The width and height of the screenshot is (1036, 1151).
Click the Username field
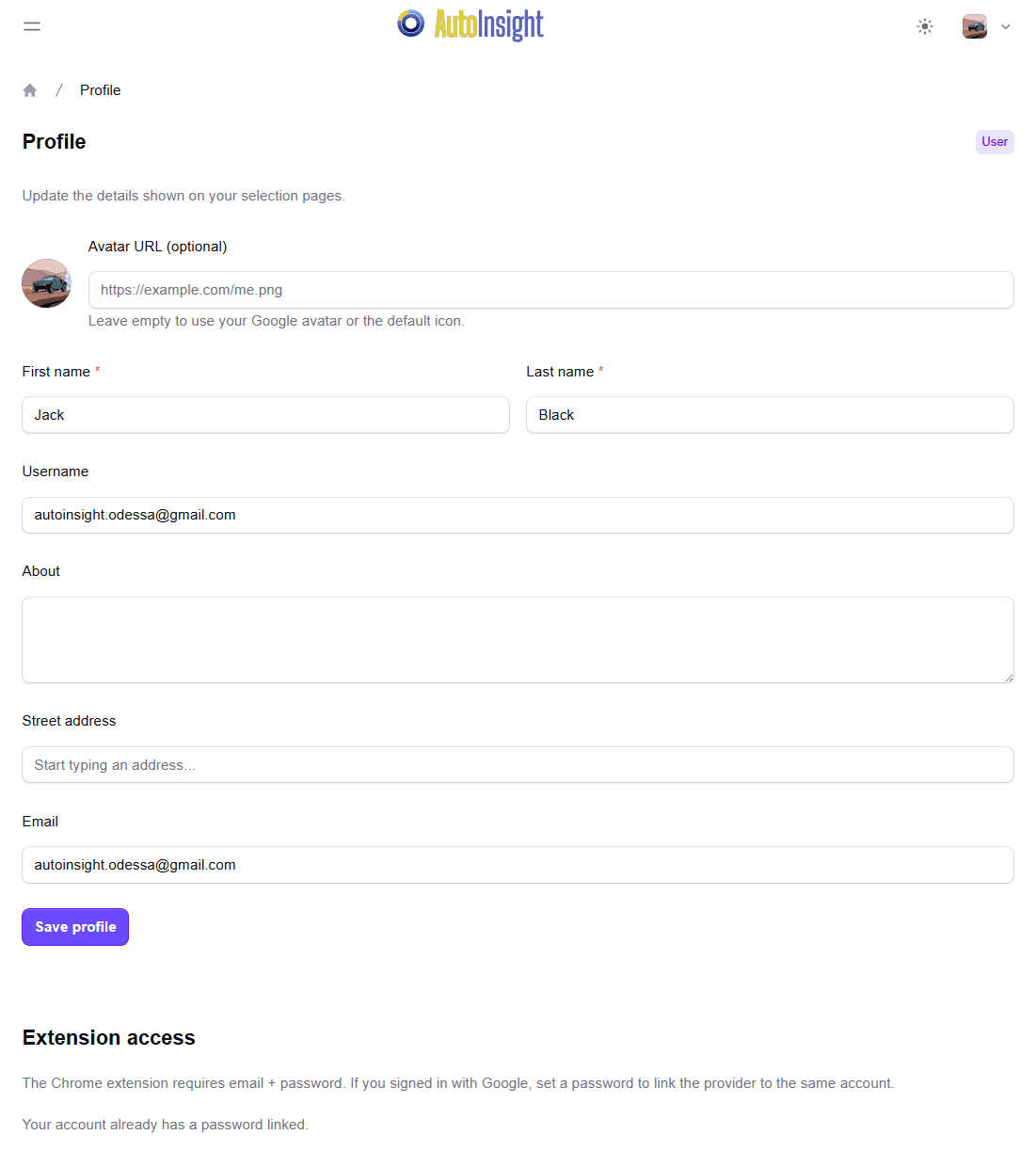[518, 515]
